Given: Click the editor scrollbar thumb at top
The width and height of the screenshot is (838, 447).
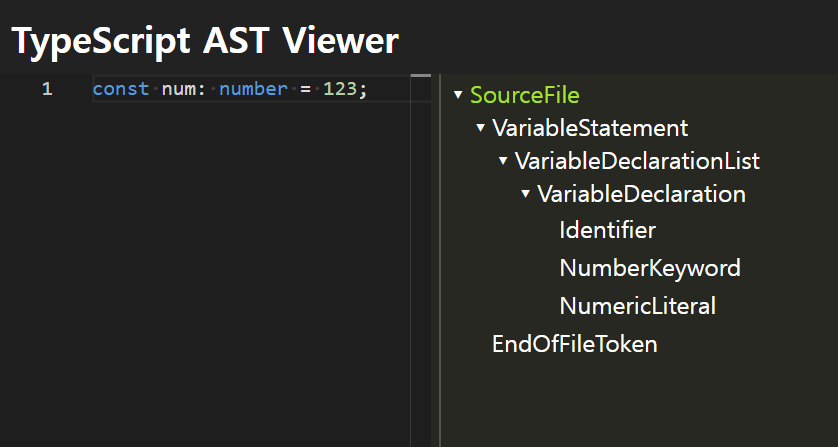Looking at the screenshot, I should click(421, 76).
